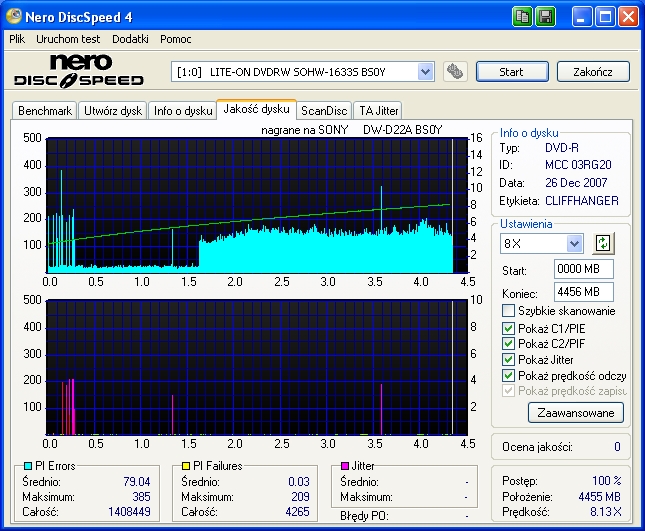
Task: Click the yellow PI Failures color swatch
Action: 186,466
